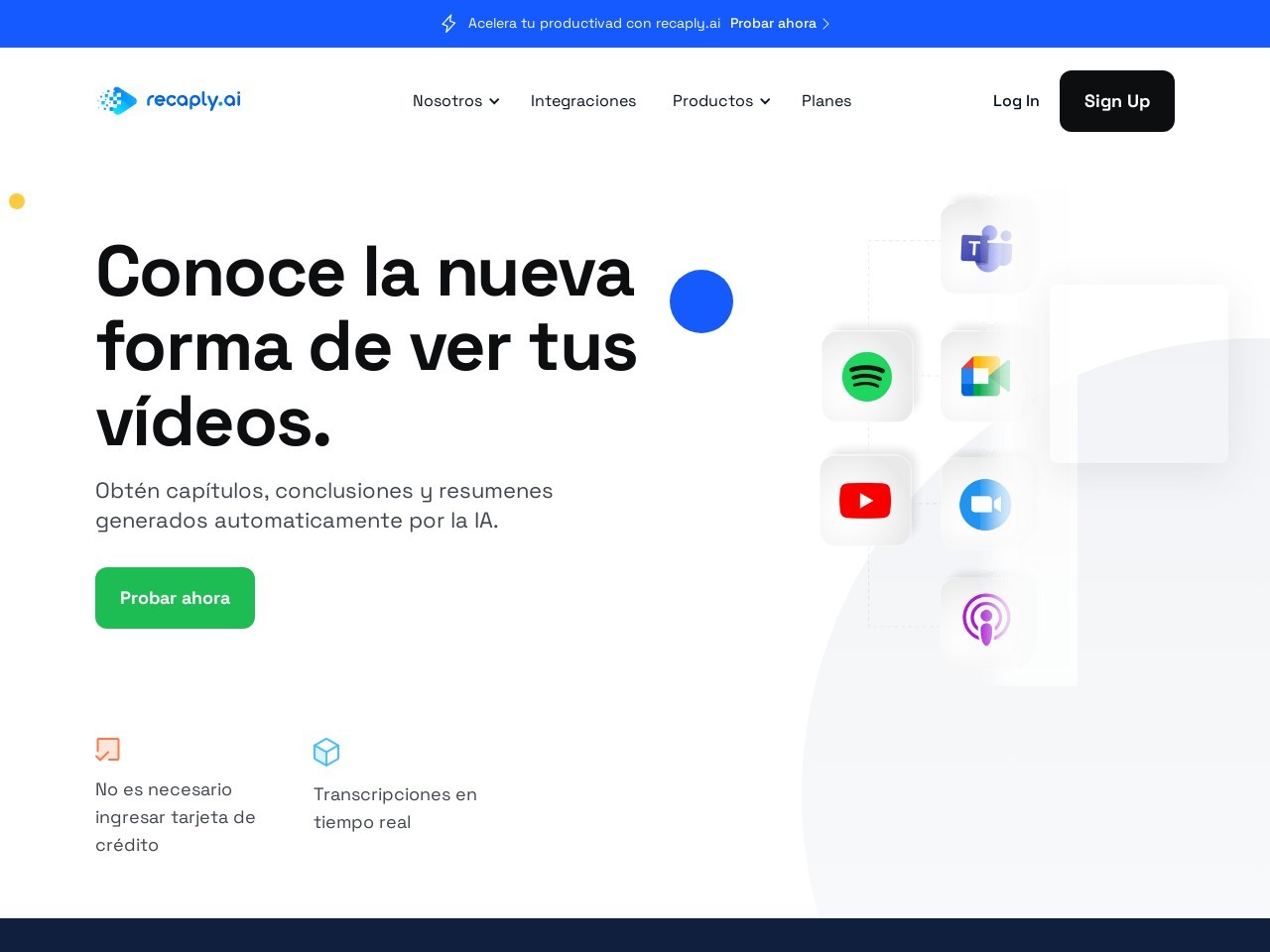The width and height of the screenshot is (1270, 952).
Task: Expand the Nosotros dropdown menu
Action: (x=455, y=101)
